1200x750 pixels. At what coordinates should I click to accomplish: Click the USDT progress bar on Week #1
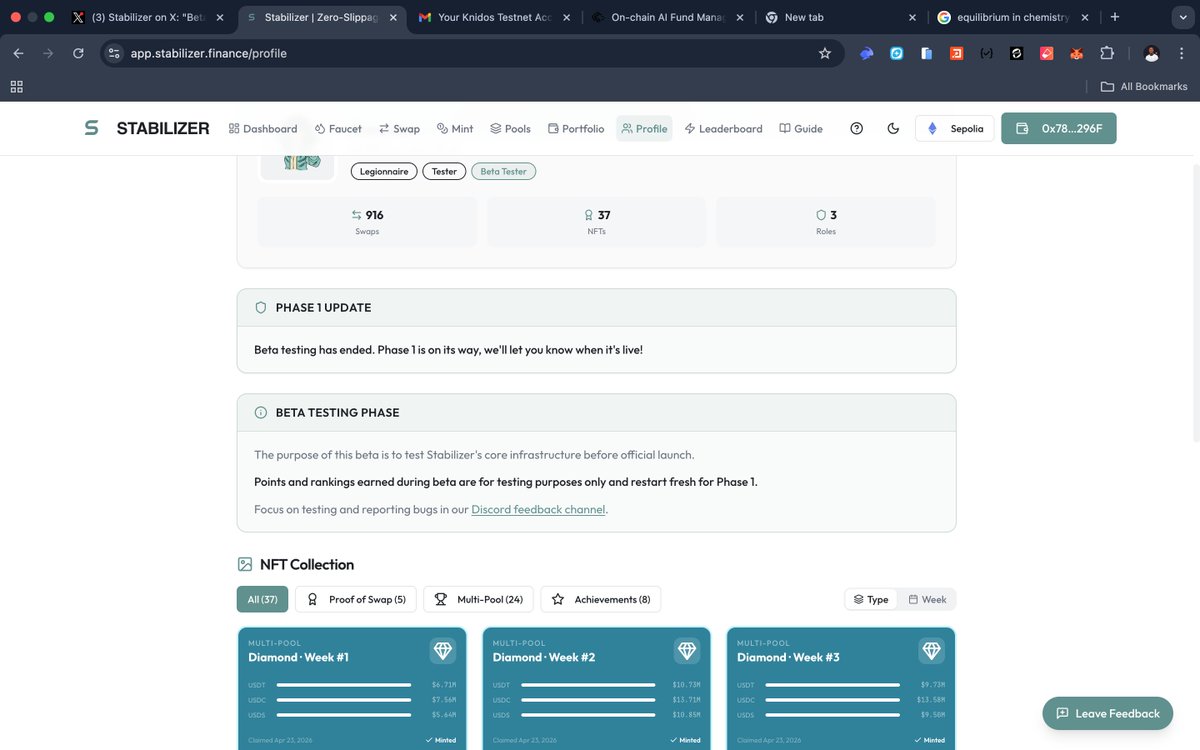tap(343, 685)
